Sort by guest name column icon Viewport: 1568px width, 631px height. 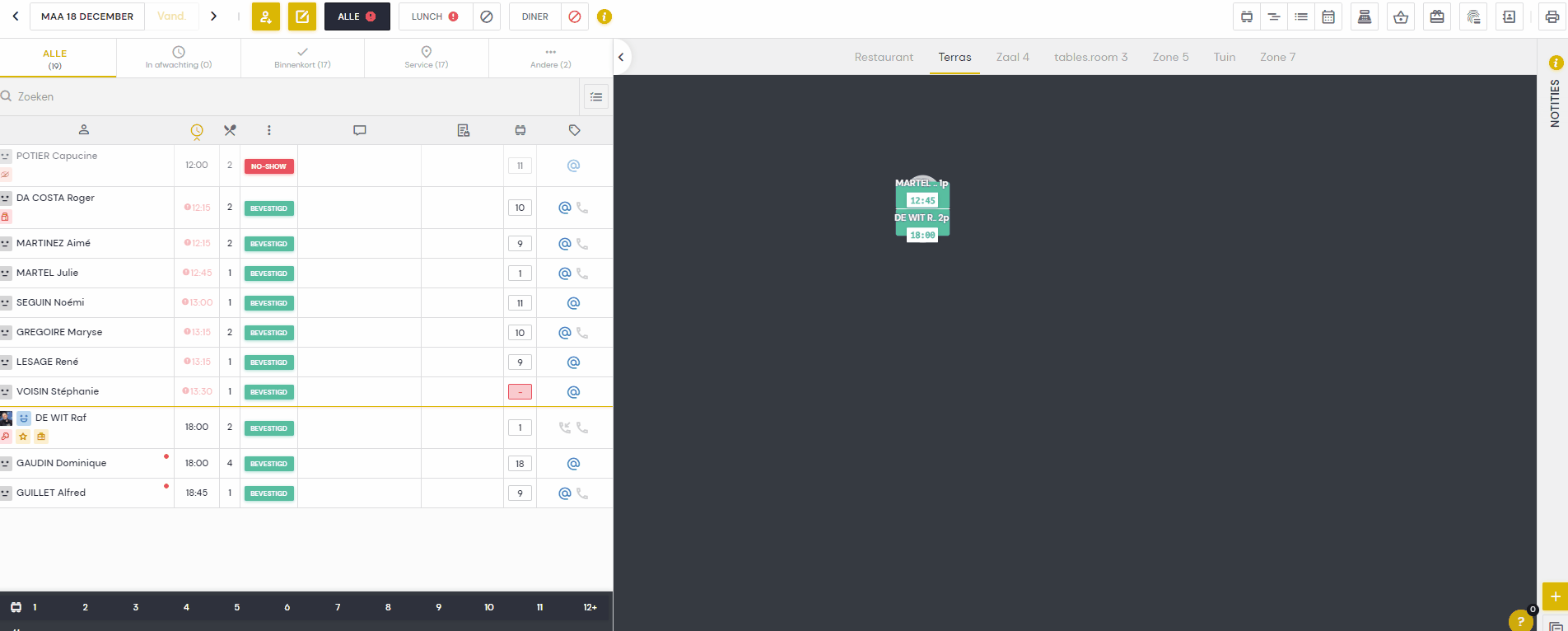(x=84, y=130)
